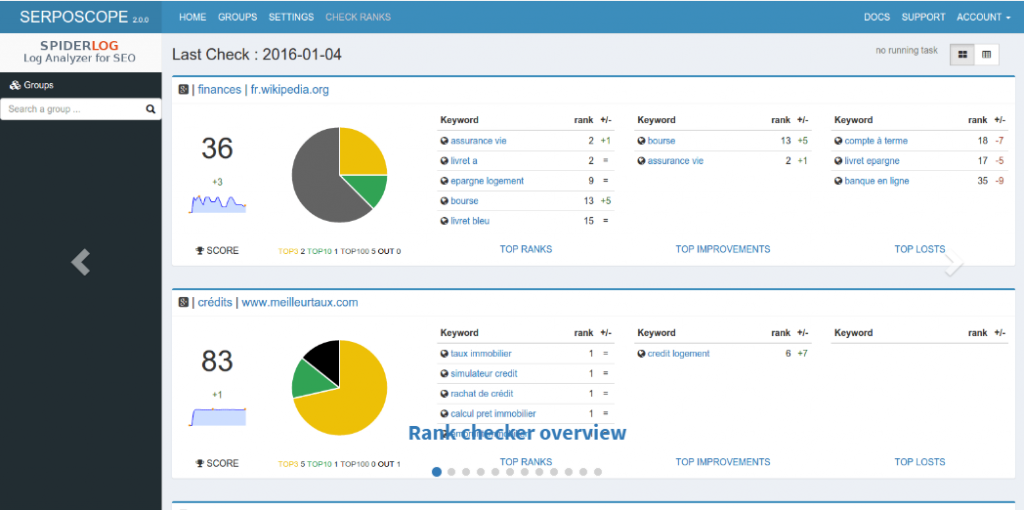Click globe icon beside 'assurance vie' ranked +1 in Top Ranks
The width and height of the screenshot is (1024, 510).
(445, 140)
